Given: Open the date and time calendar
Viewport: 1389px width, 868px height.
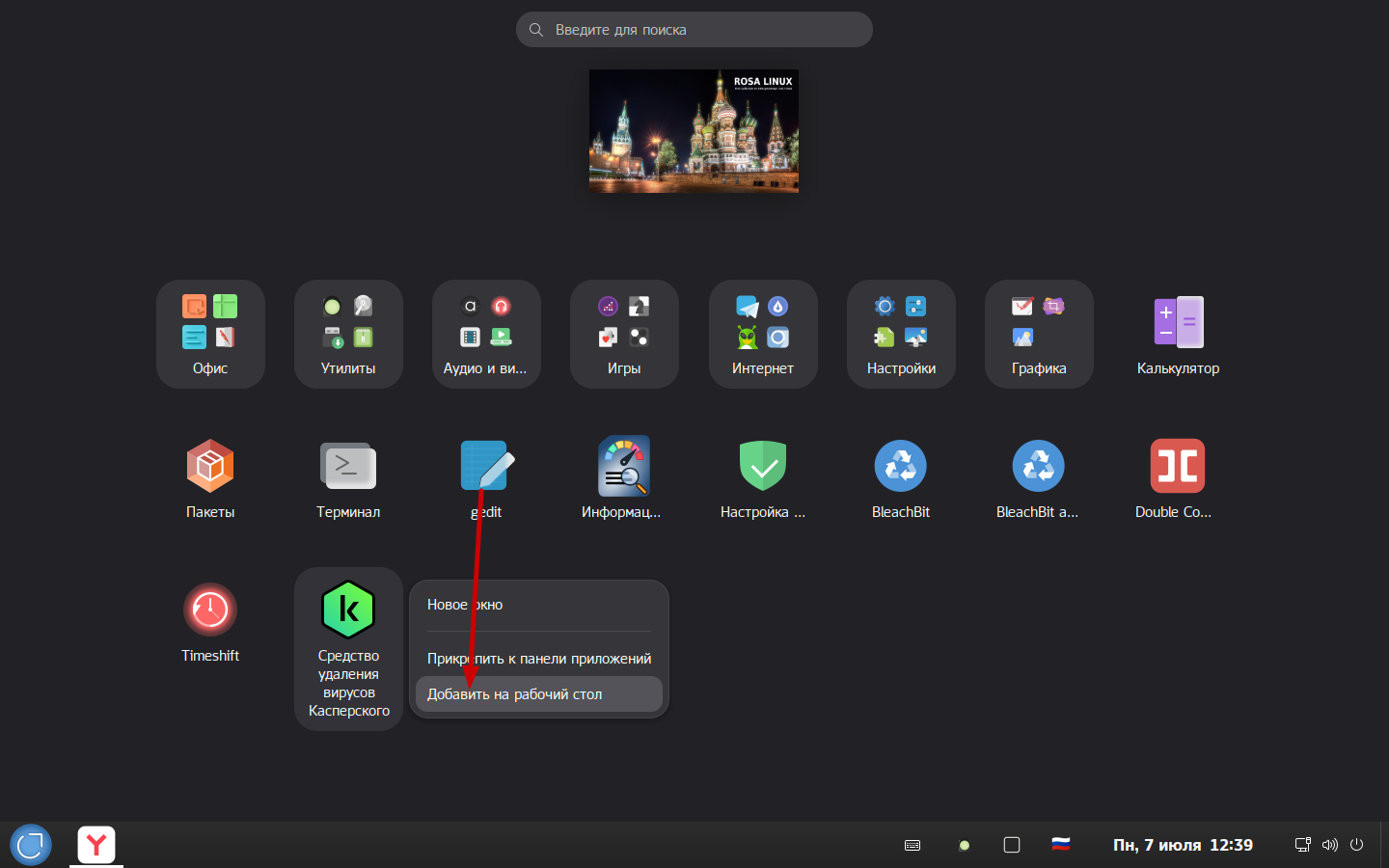Looking at the screenshot, I should pyautogui.click(x=1183, y=845).
